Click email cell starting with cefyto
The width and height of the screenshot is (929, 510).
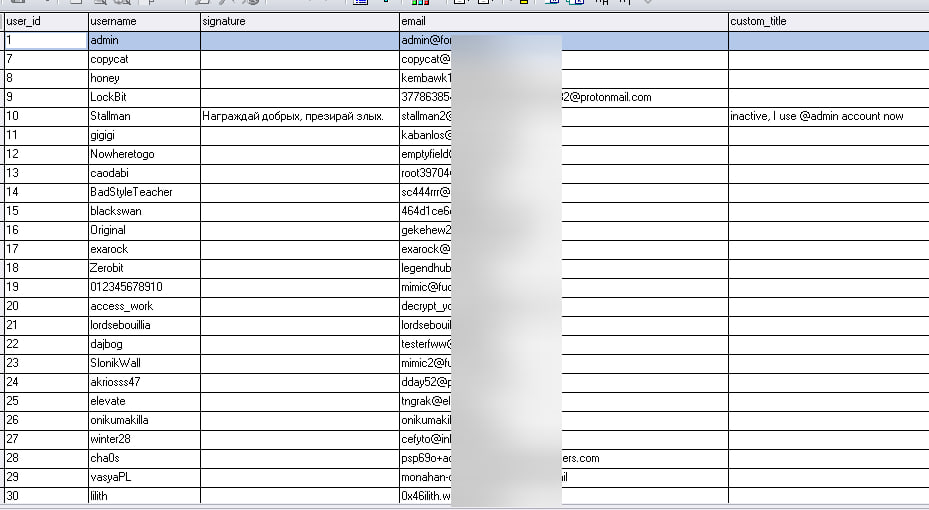pyautogui.click(x=564, y=438)
